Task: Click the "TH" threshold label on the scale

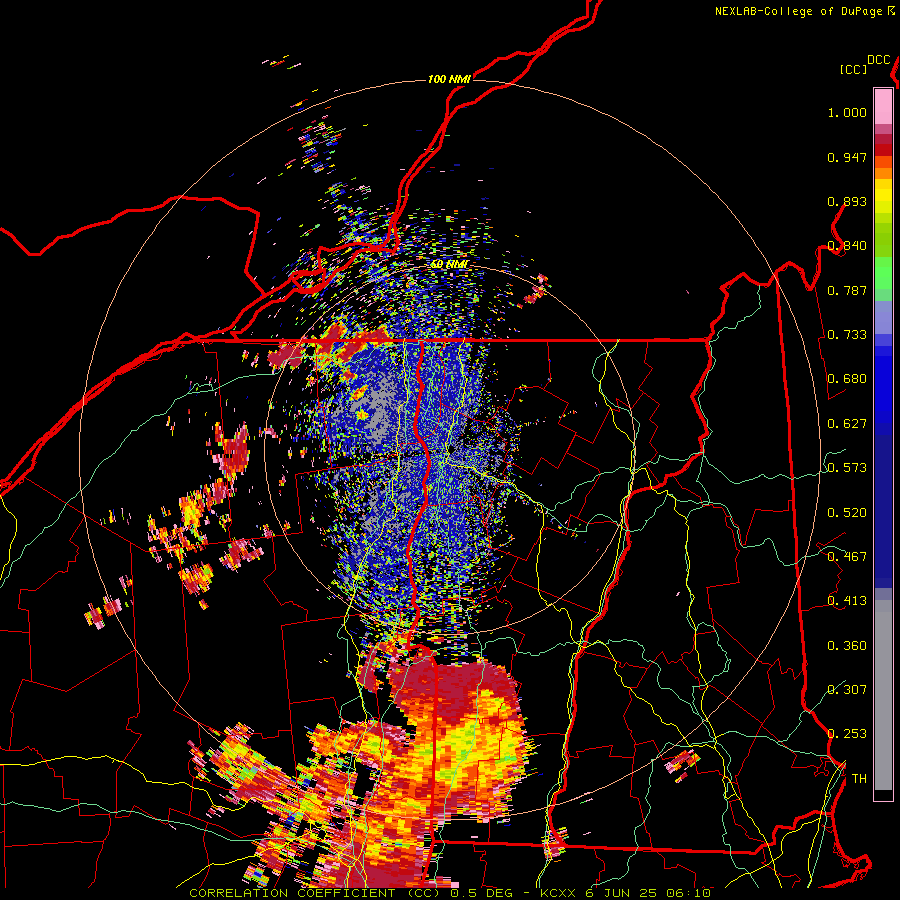Action: point(859,779)
